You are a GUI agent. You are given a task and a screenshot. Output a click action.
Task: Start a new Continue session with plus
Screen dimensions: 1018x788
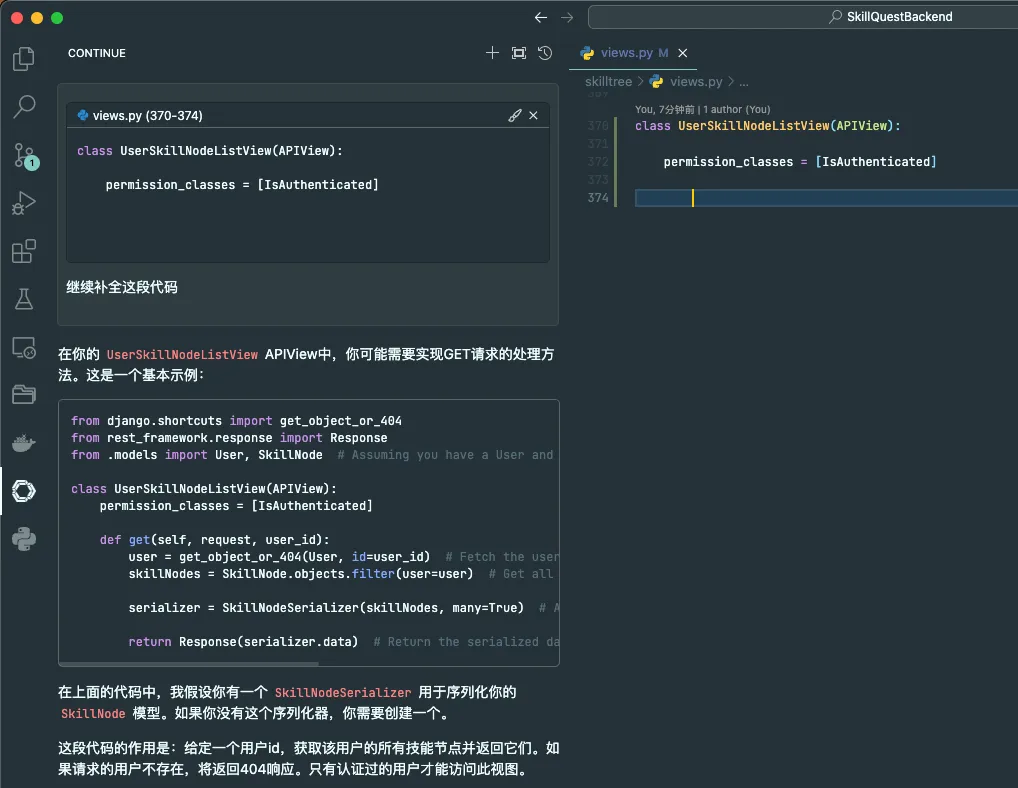pos(492,53)
